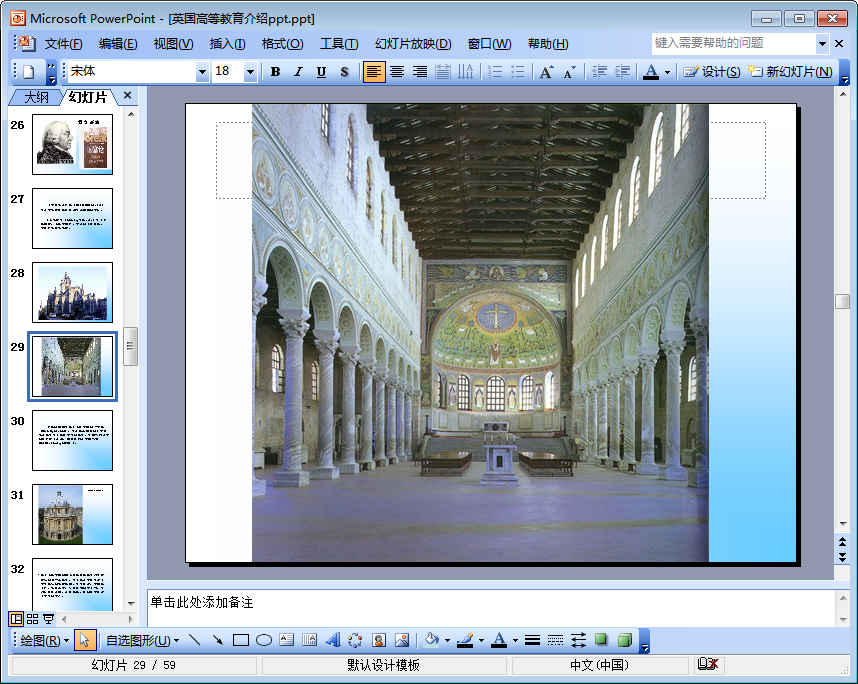This screenshot has width=858, height=684.
Task: Click the 设计(S) Design button
Action: [711, 72]
